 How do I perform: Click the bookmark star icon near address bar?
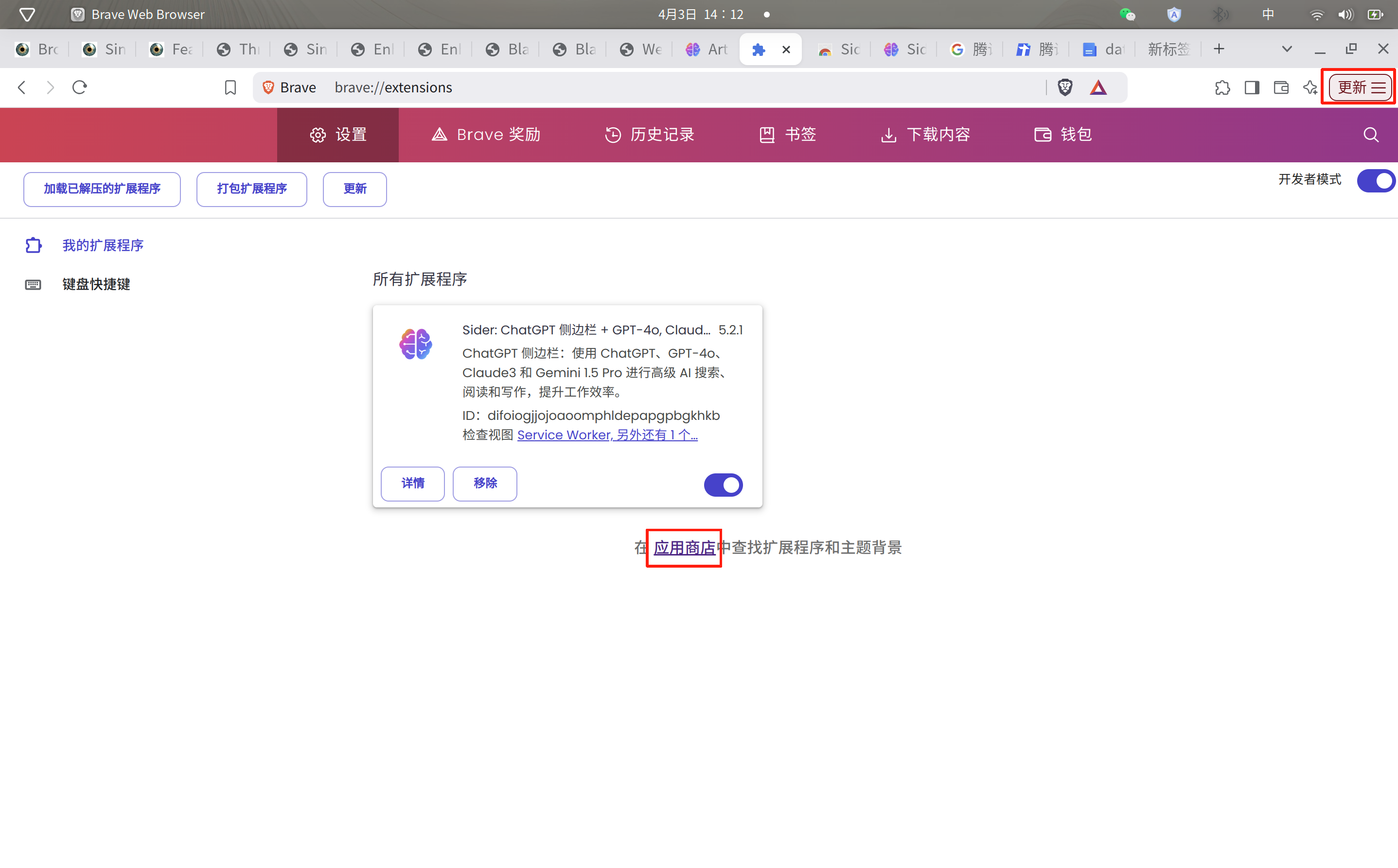click(x=230, y=87)
